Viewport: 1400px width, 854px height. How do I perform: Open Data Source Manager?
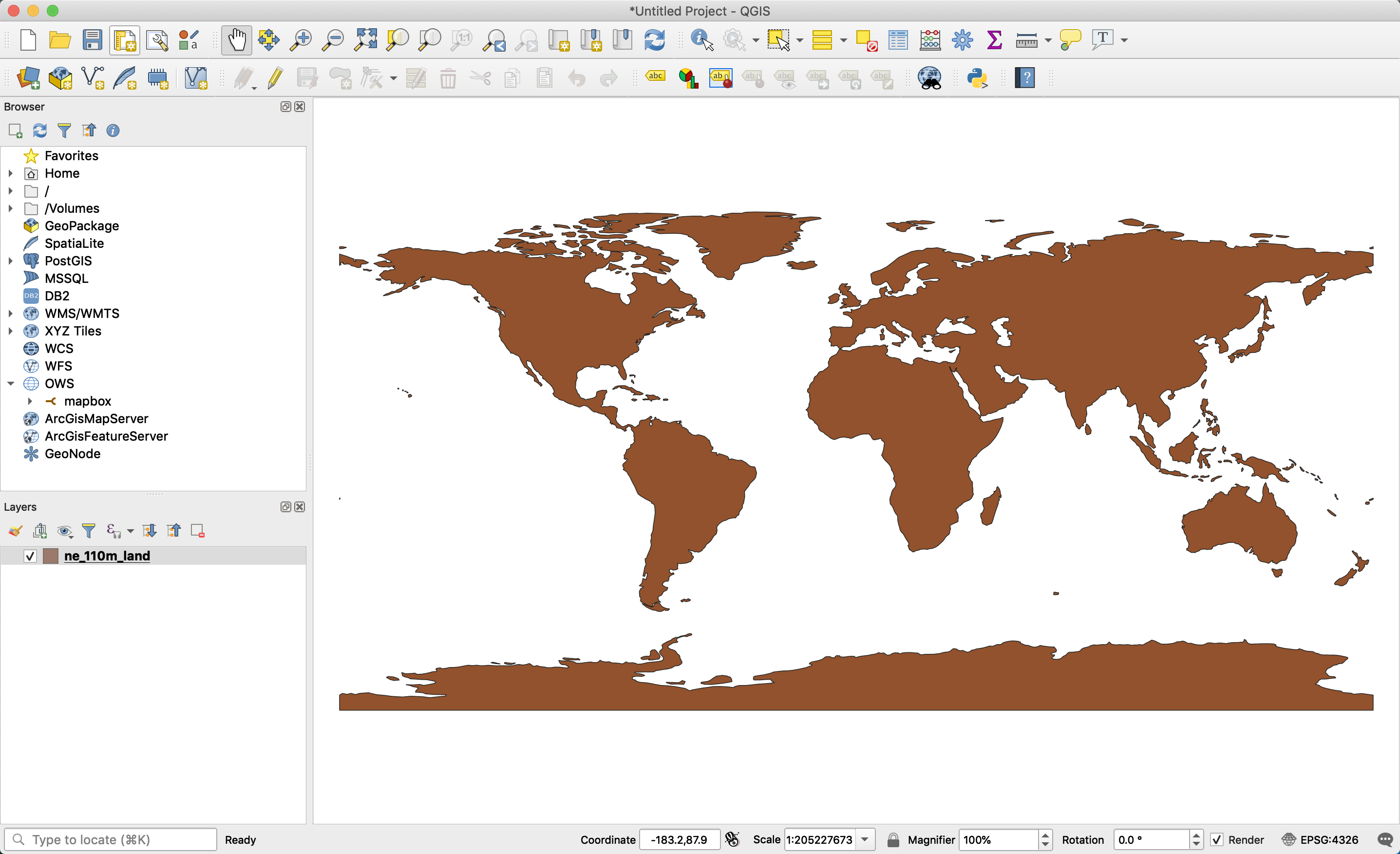click(x=28, y=78)
